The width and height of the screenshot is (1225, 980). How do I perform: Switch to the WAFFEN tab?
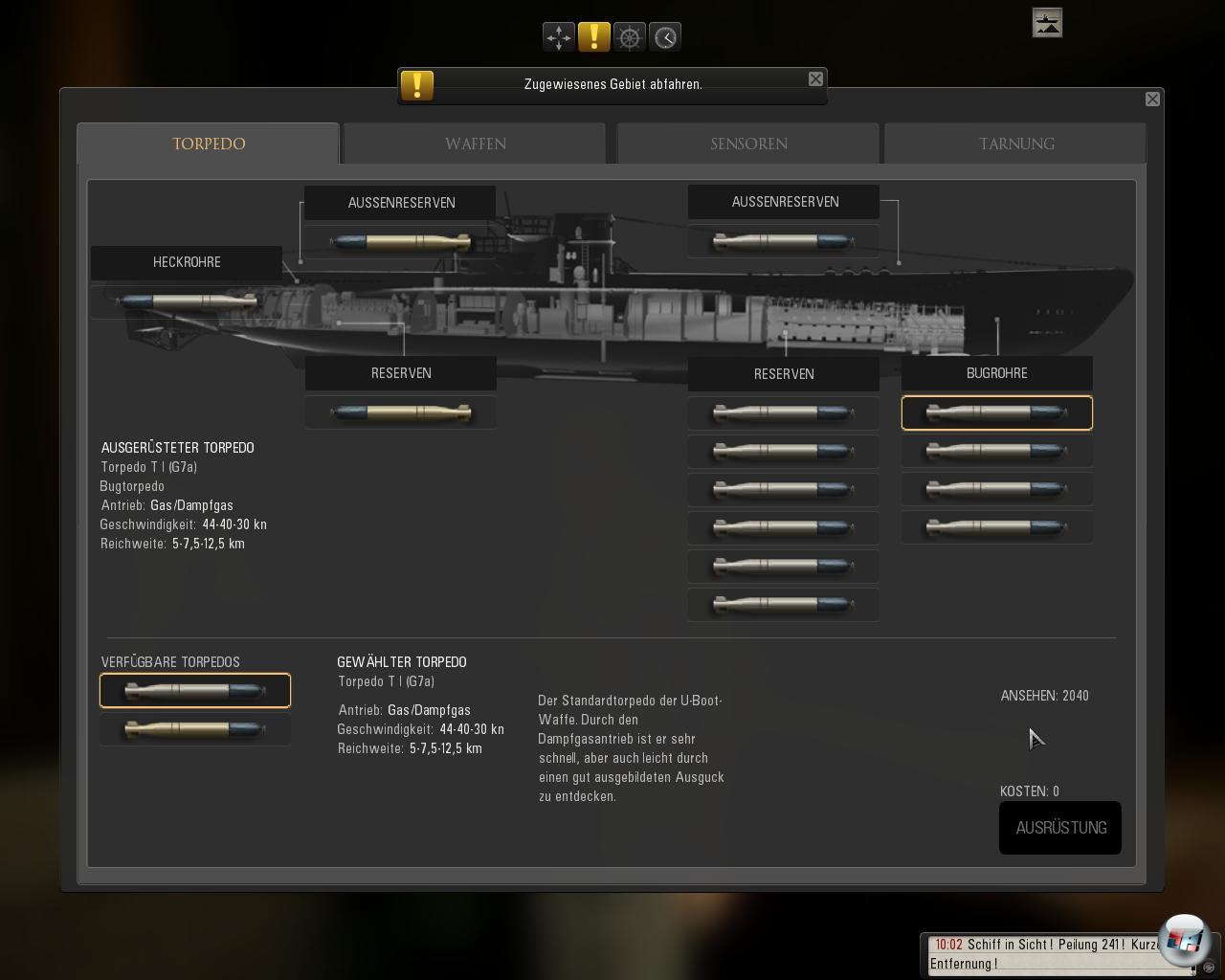pos(475,144)
